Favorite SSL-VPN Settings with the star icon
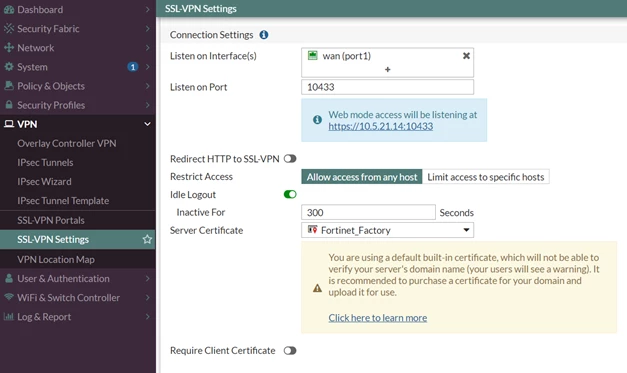Viewport: 627px width, 373px height. (147, 239)
